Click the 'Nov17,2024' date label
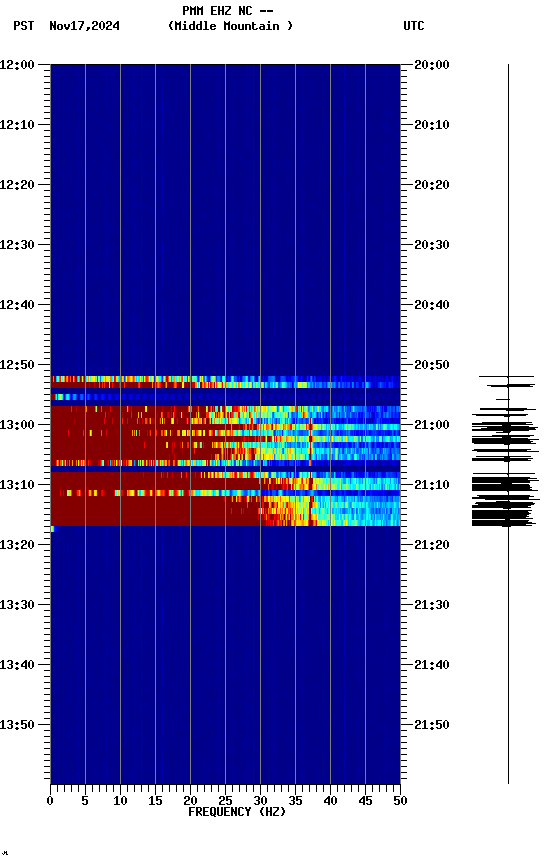 (84, 26)
